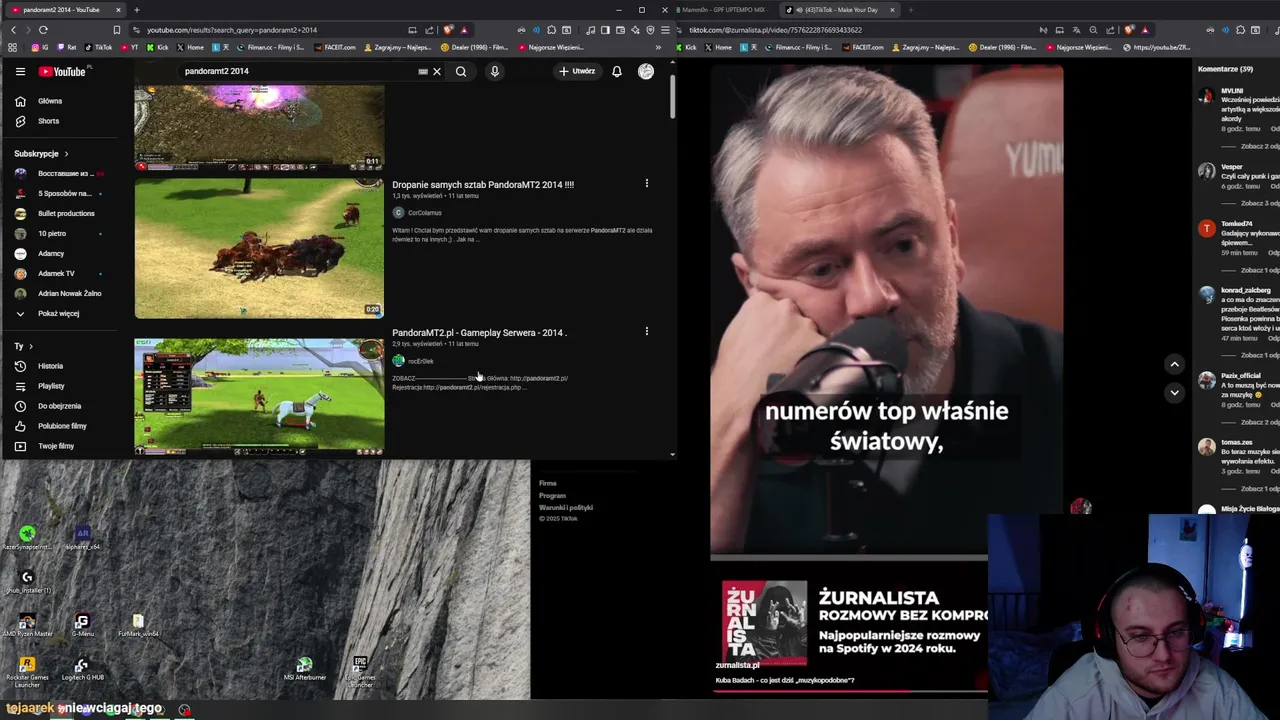Select the MSI Afterburner desktop icon

pos(304,669)
